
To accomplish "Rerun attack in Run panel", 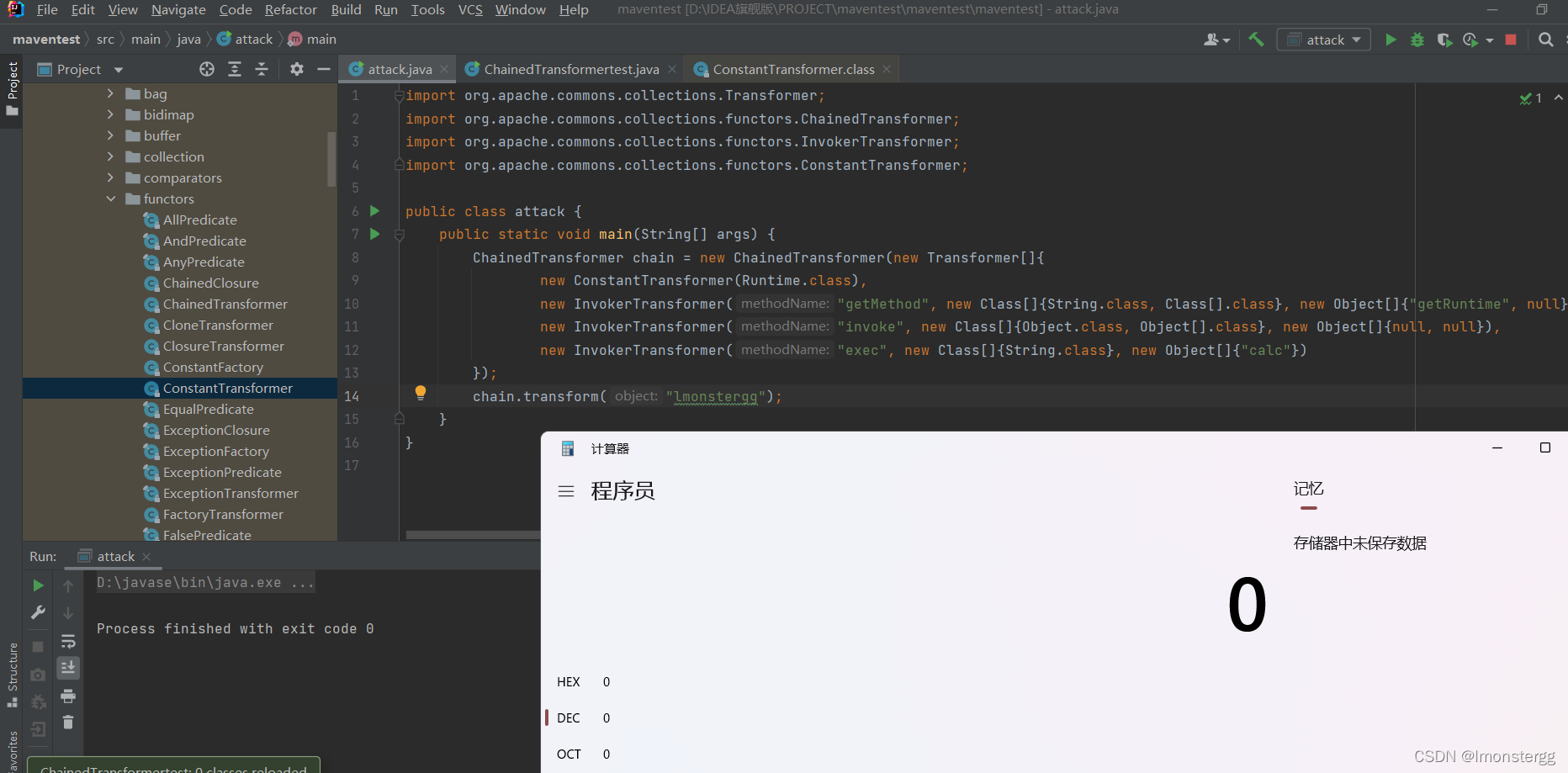I will [x=38, y=585].
